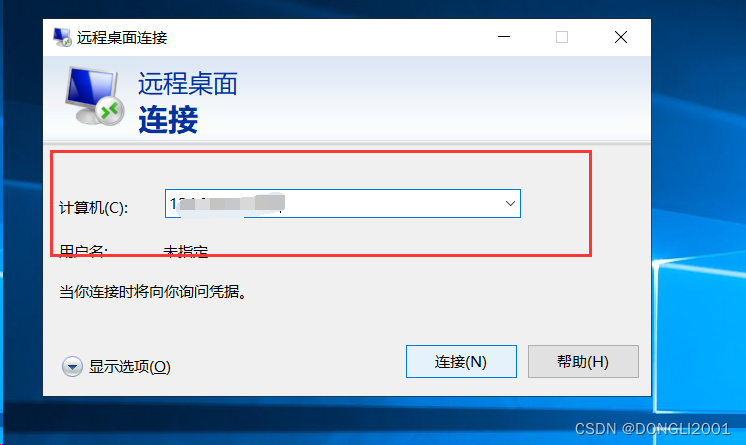Open the 计算机 address dropdown arrow

[510, 204]
